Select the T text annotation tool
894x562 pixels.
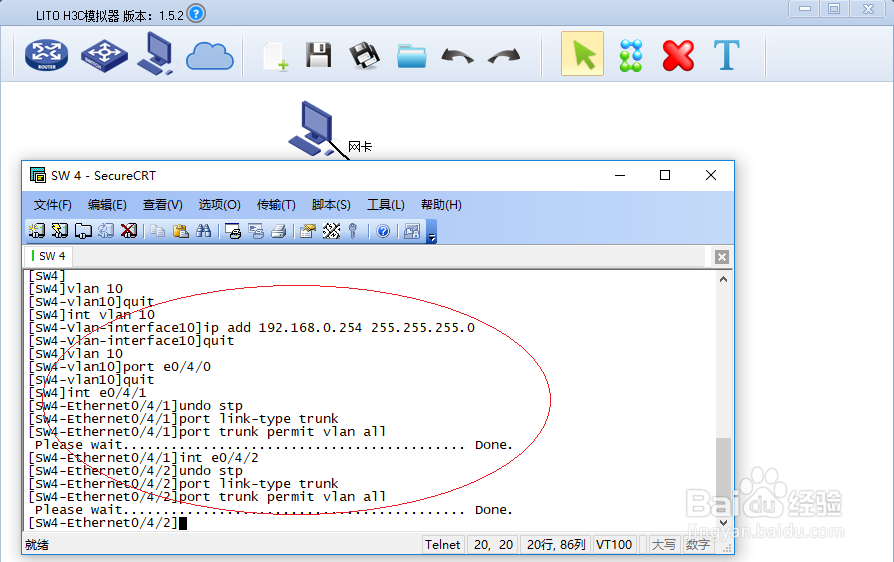point(726,55)
